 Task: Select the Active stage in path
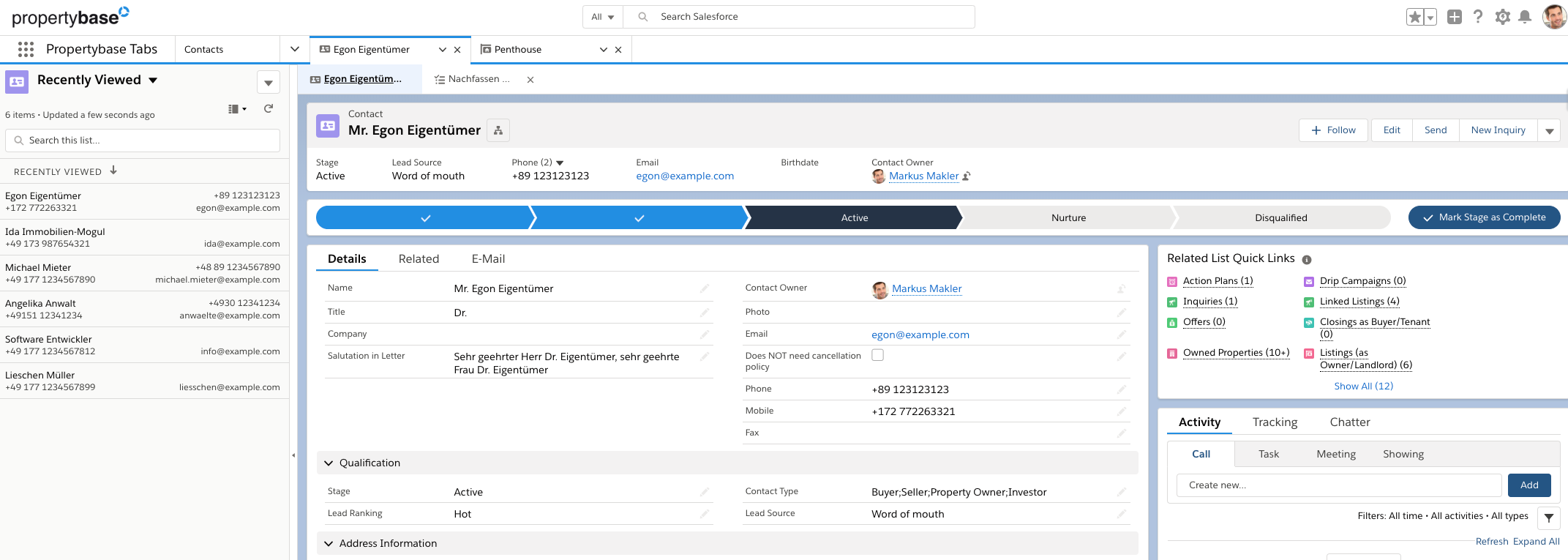[x=854, y=217]
